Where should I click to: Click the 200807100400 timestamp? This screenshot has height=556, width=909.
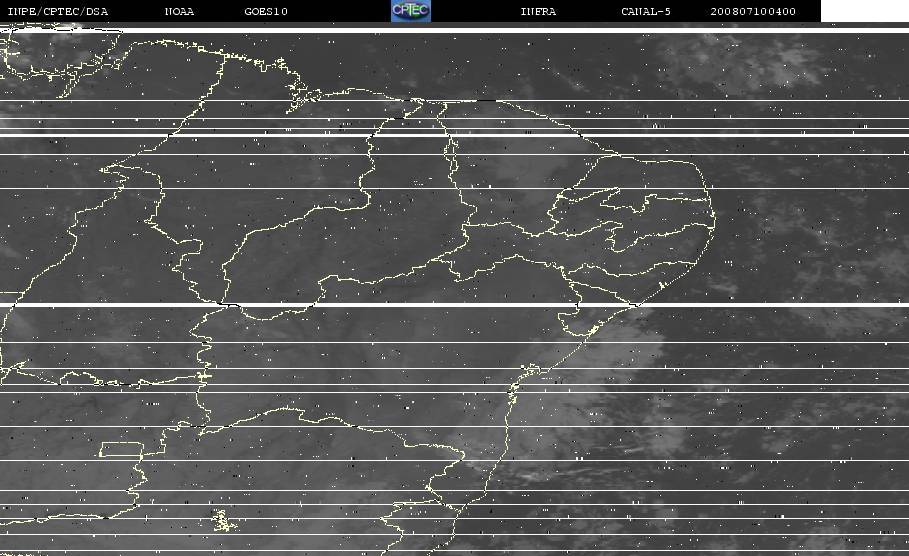[x=753, y=11]
